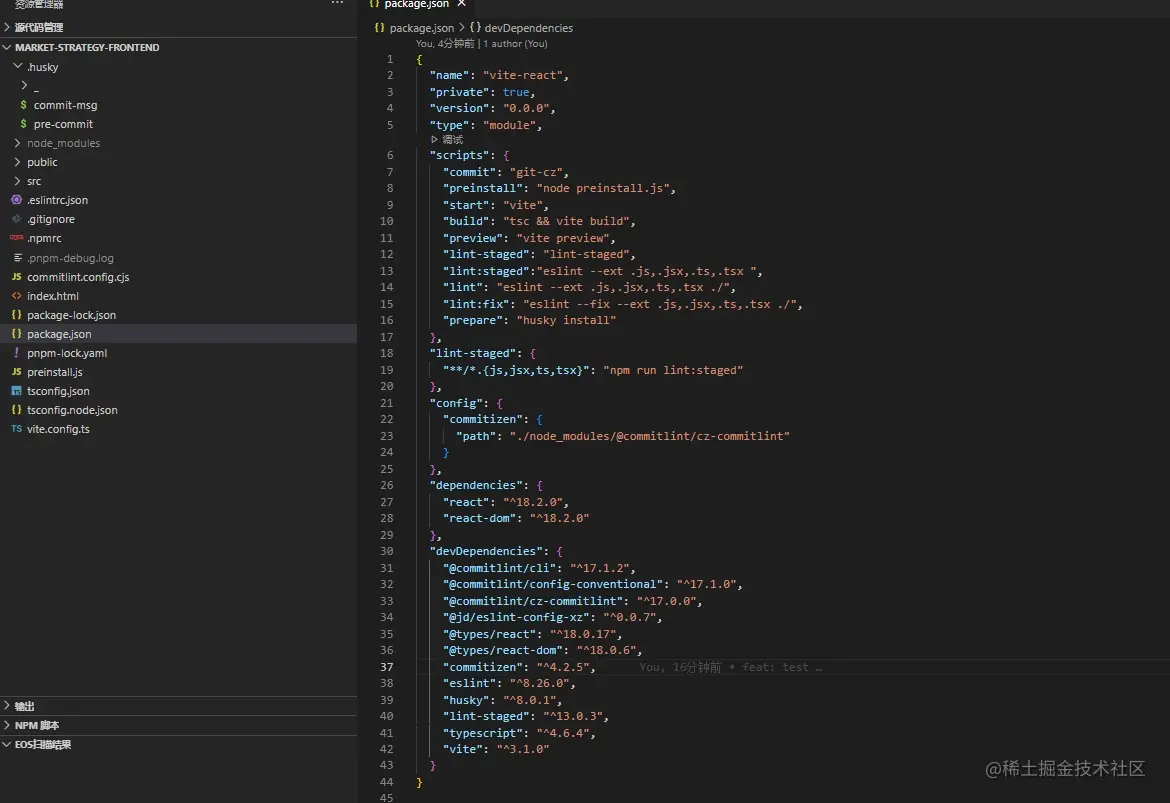Image resolution: width=1170 pixels, height=803 pixels.
Task: Click the "vite" dependency key on line 42
Action: 463,749
